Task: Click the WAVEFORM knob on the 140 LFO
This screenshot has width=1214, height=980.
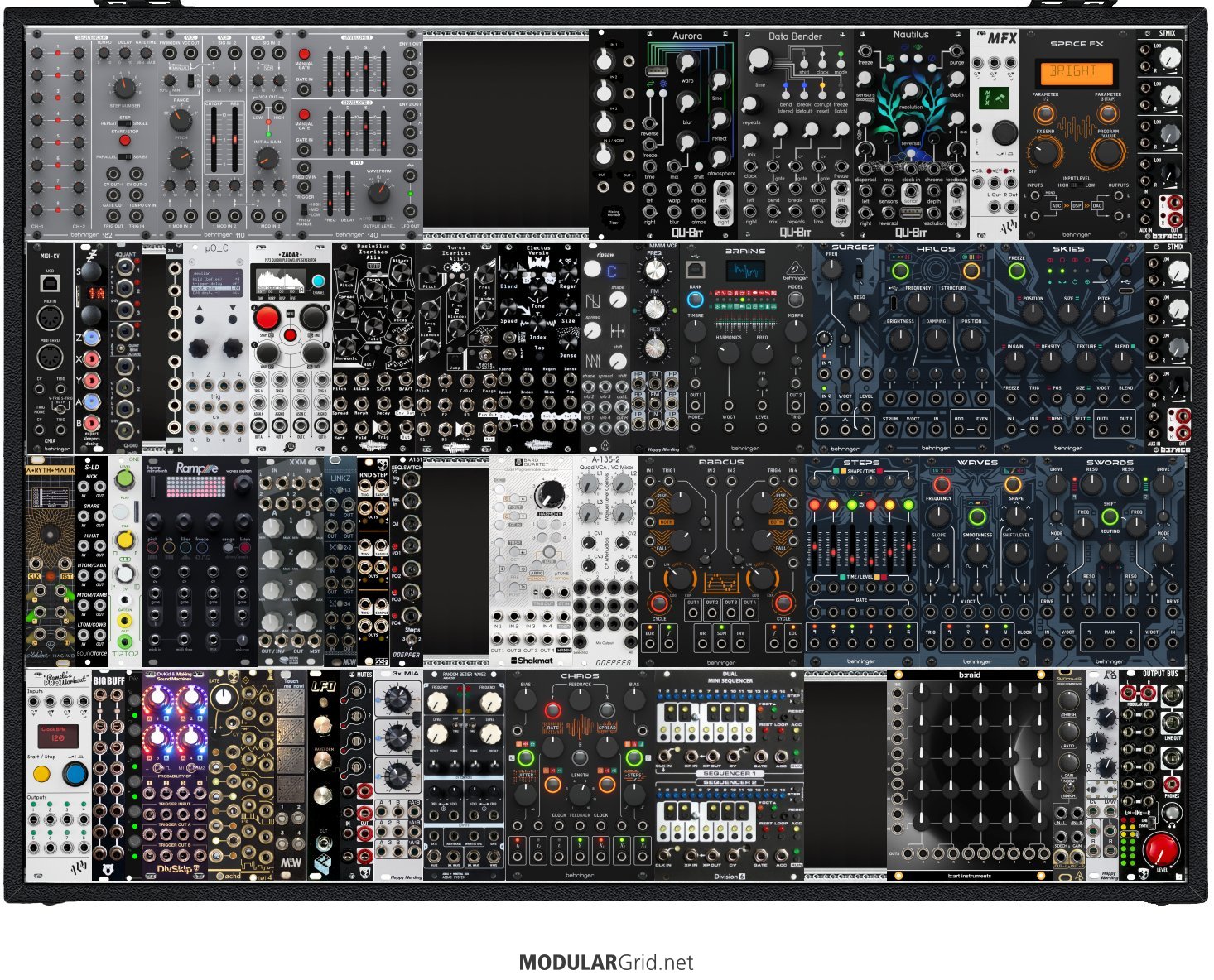Action: point(378,192)
